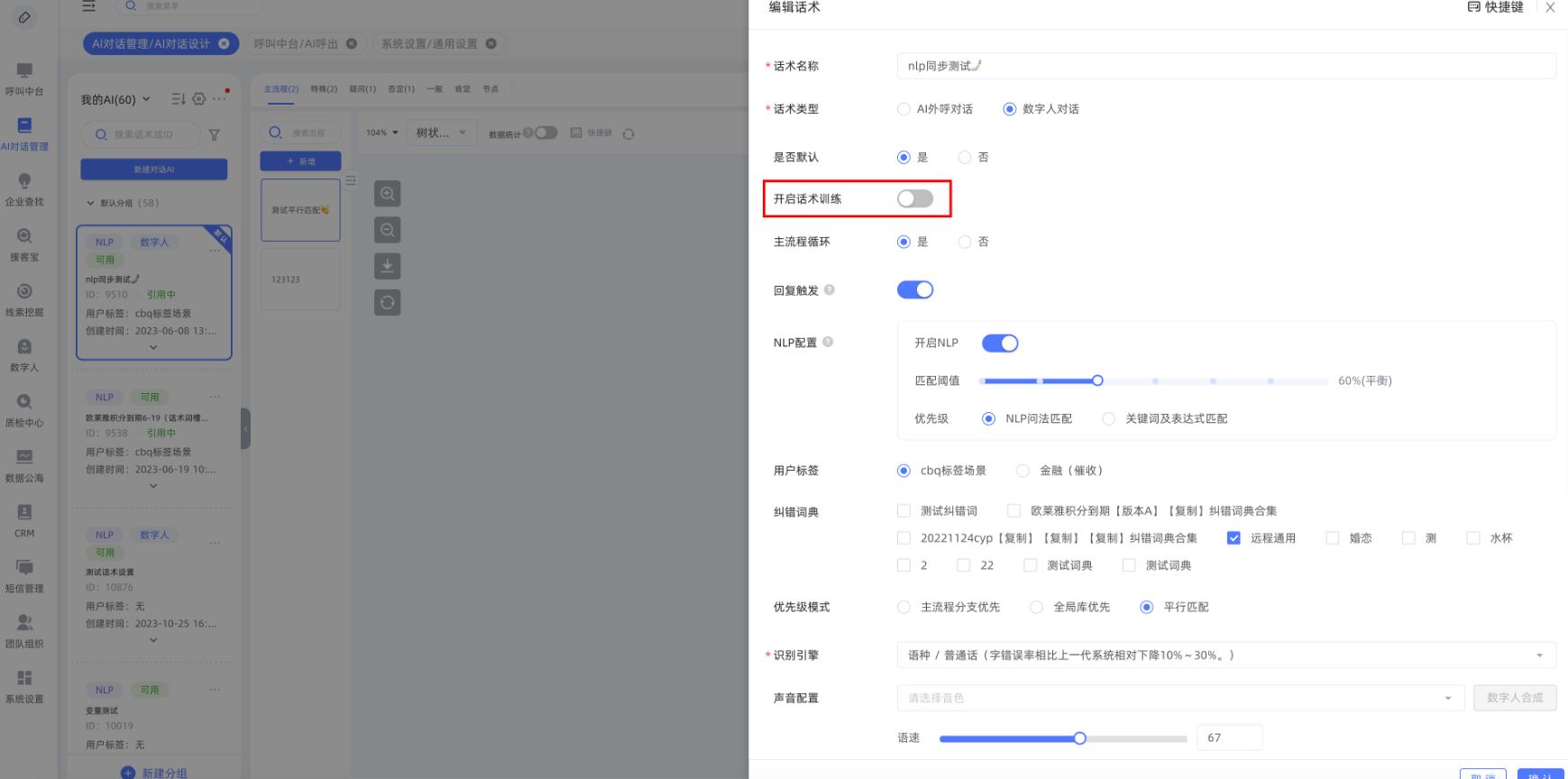Image resolution: width=1568 pixels, height=779 pixels.
Task: Switch to the 呼叫中台/AI呼出 tab
Action: (x=296, y=43)
